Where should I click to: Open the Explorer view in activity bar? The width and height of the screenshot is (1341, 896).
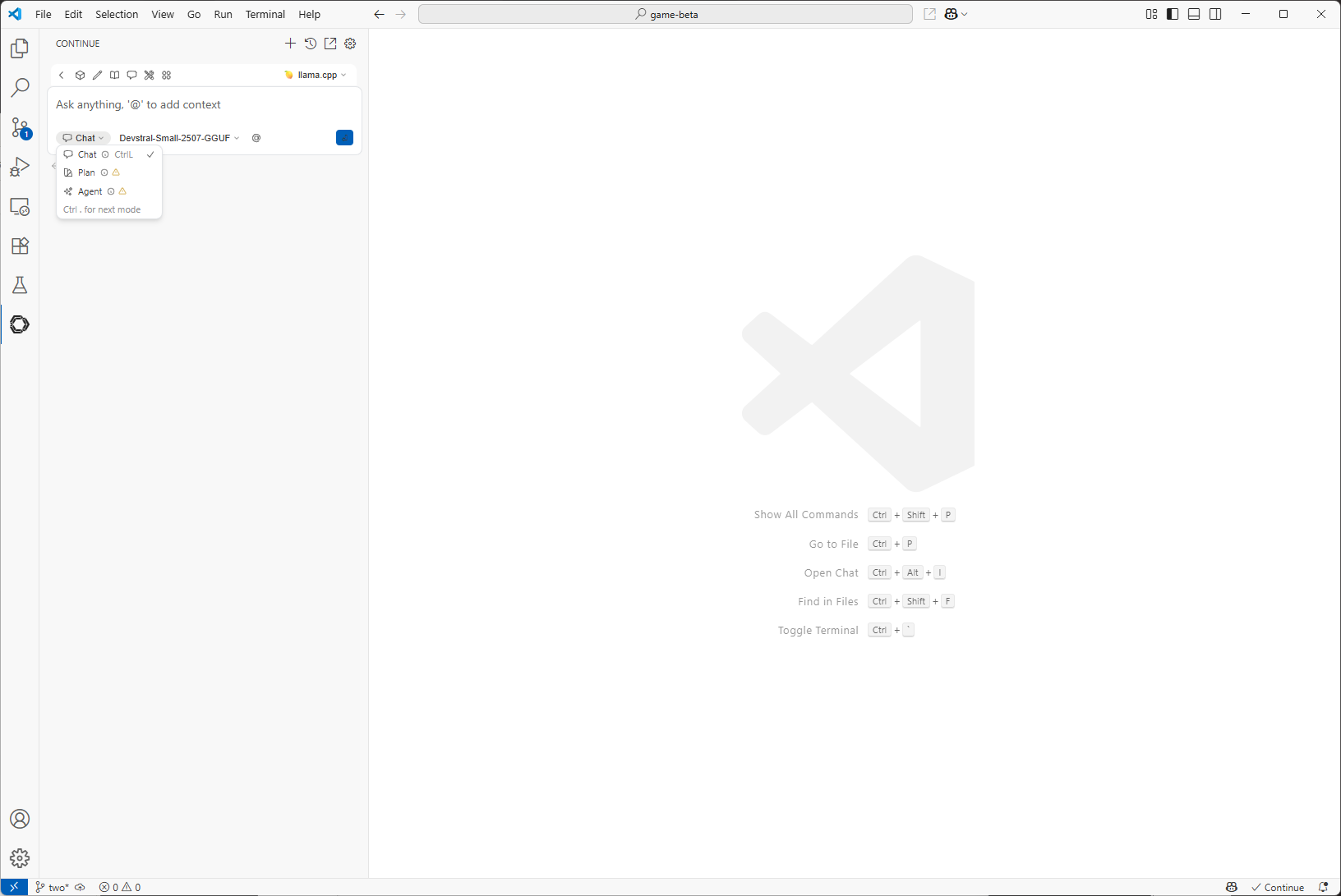[x=20, y=48]
